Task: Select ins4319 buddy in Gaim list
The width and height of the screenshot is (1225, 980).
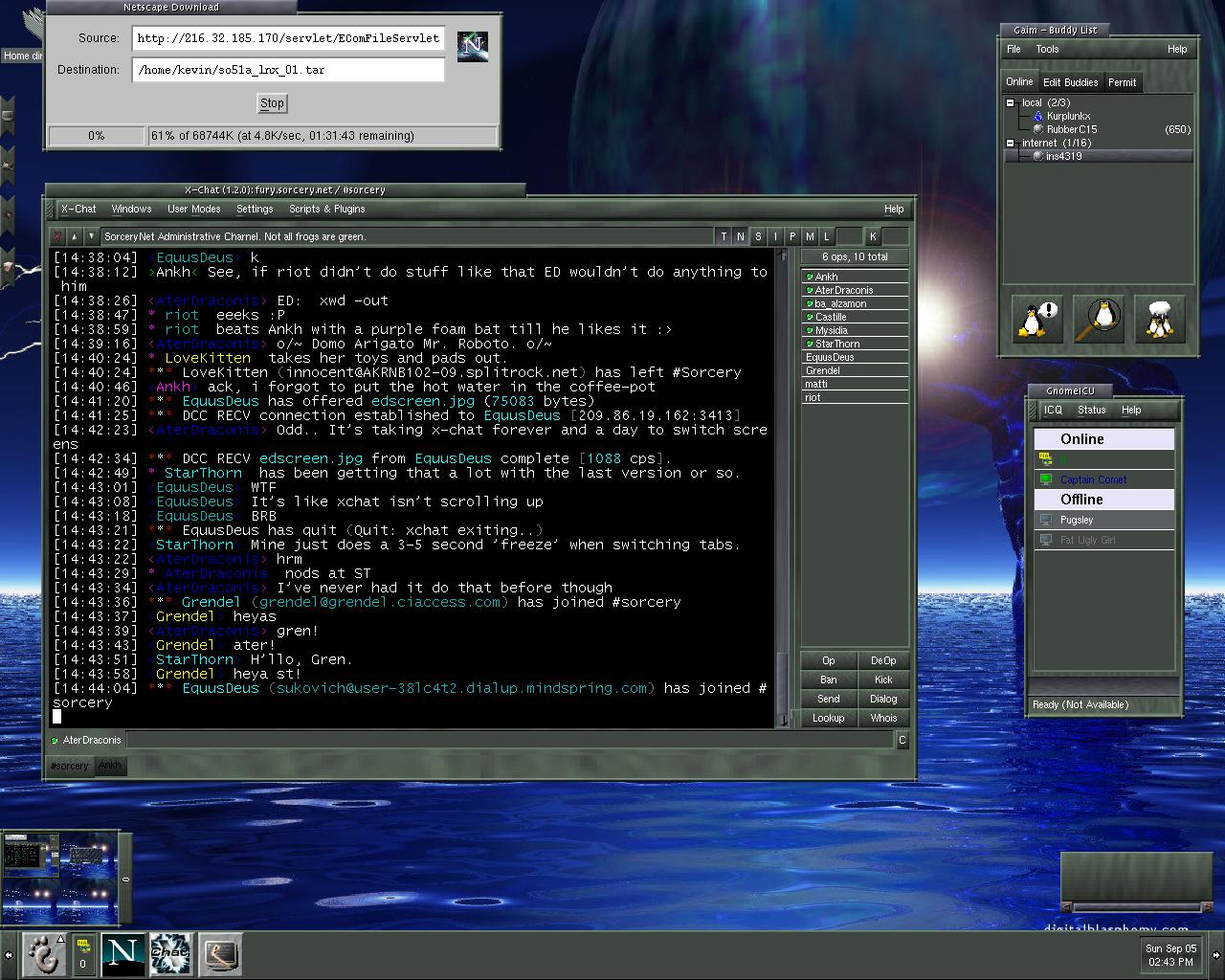Action: (x=1099, y=156)
